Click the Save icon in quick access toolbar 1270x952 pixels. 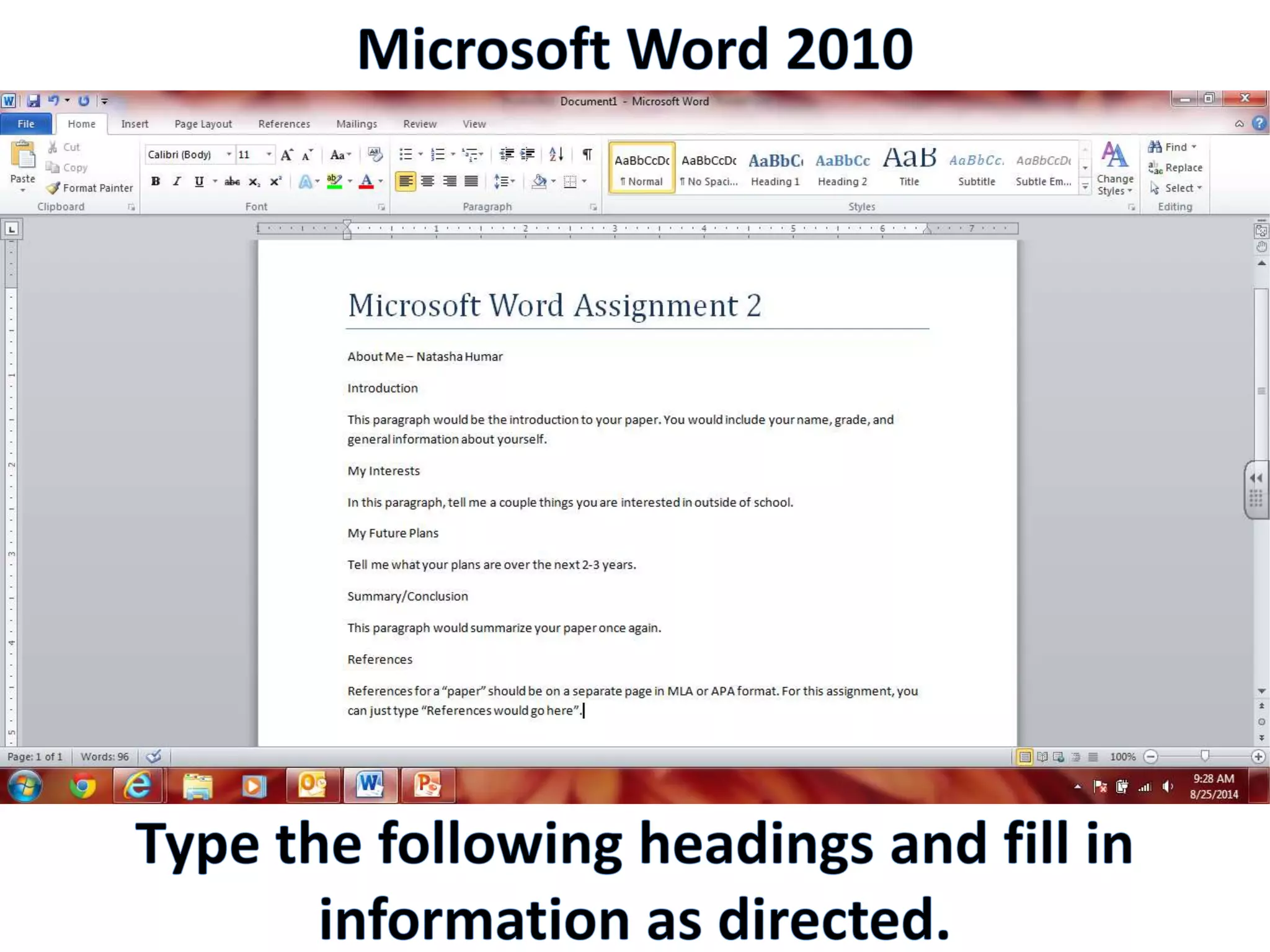coord(33,100)
